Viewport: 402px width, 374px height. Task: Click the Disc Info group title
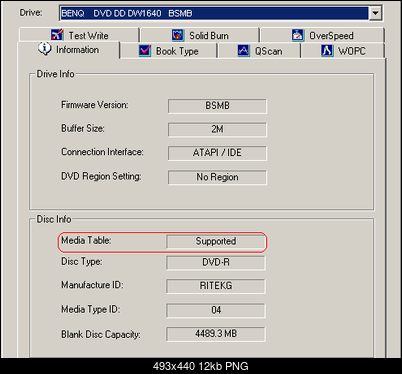tap(54, 219)
